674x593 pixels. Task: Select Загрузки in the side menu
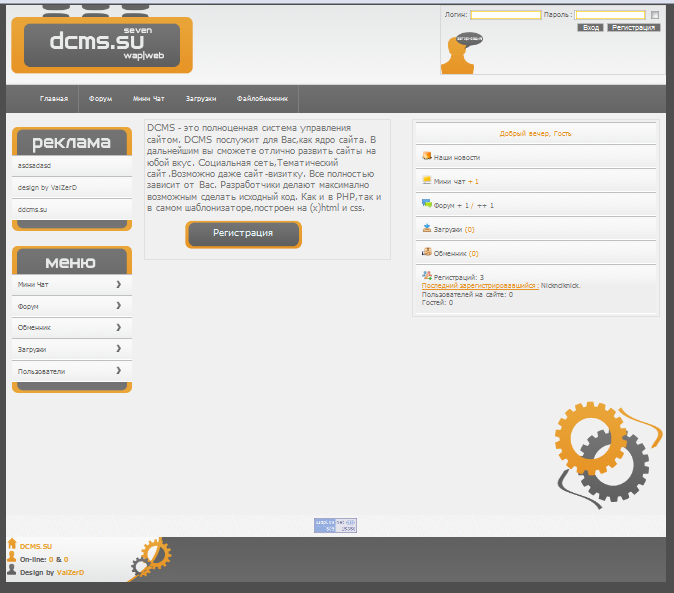32,349
